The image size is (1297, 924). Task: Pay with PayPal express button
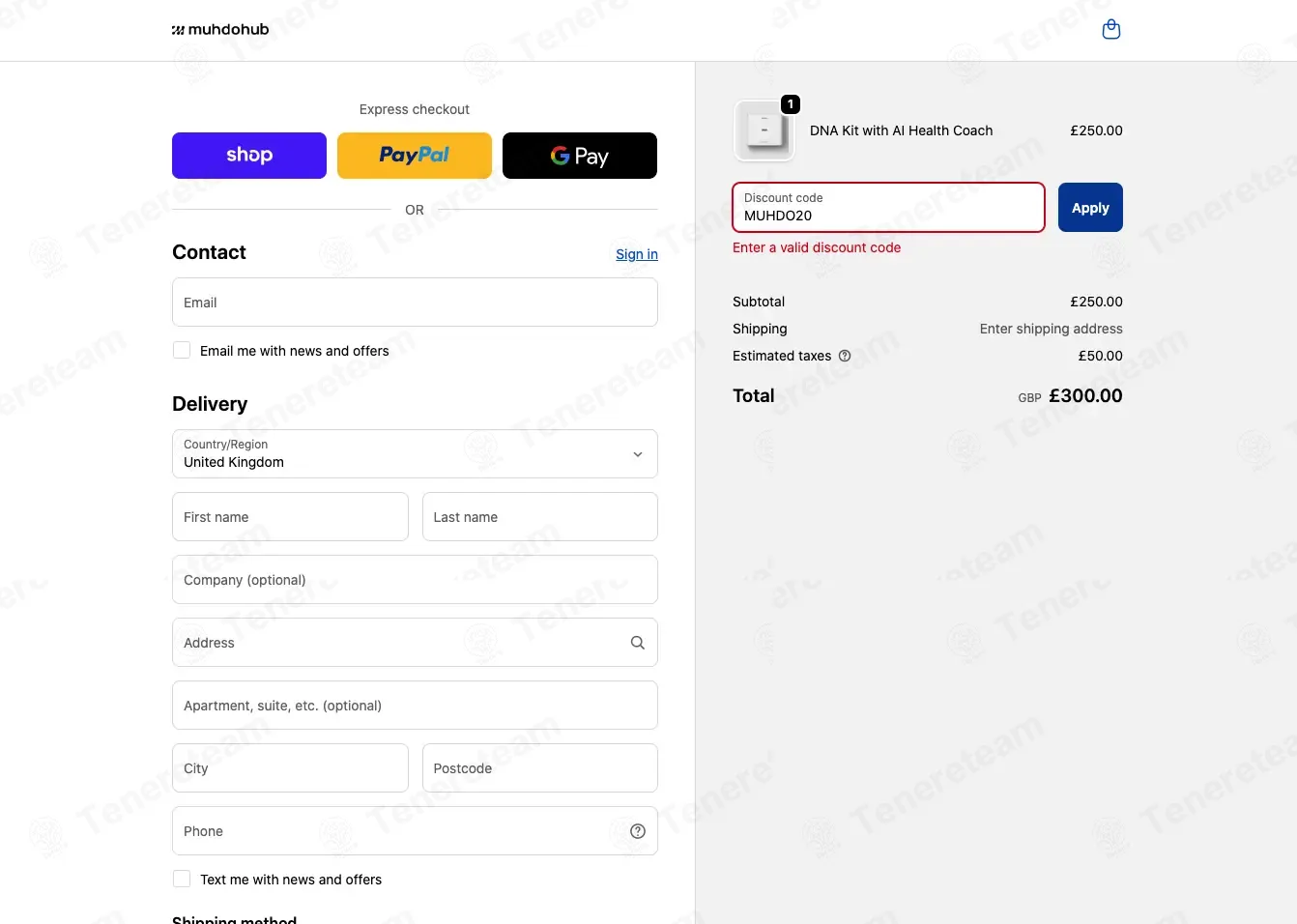point(415,156)
